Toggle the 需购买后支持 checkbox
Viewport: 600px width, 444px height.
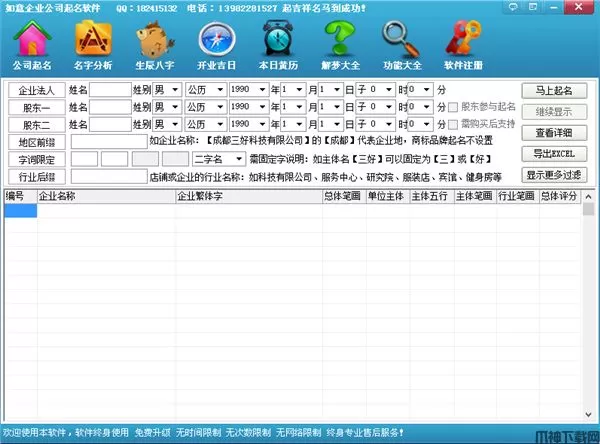click(455, 124)
